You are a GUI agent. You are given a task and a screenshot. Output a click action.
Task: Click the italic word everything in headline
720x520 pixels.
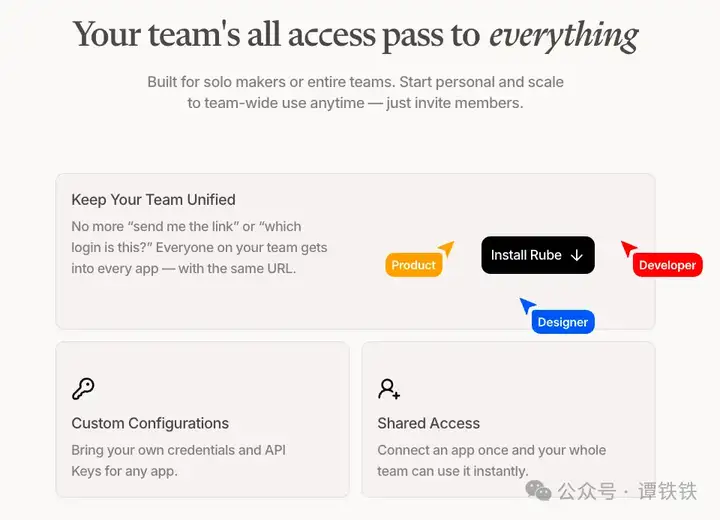(x=563, y=35)
